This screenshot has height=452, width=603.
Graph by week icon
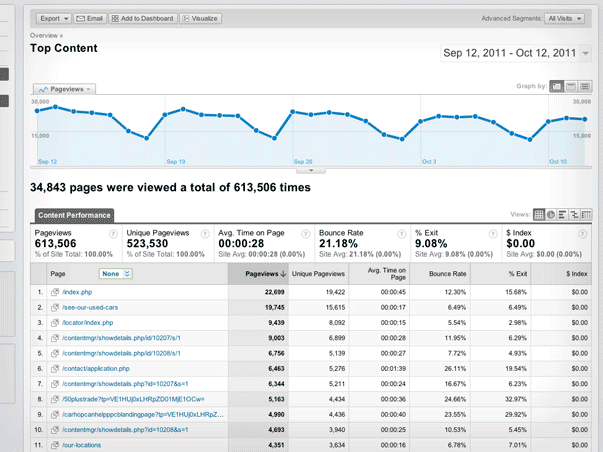571,86
